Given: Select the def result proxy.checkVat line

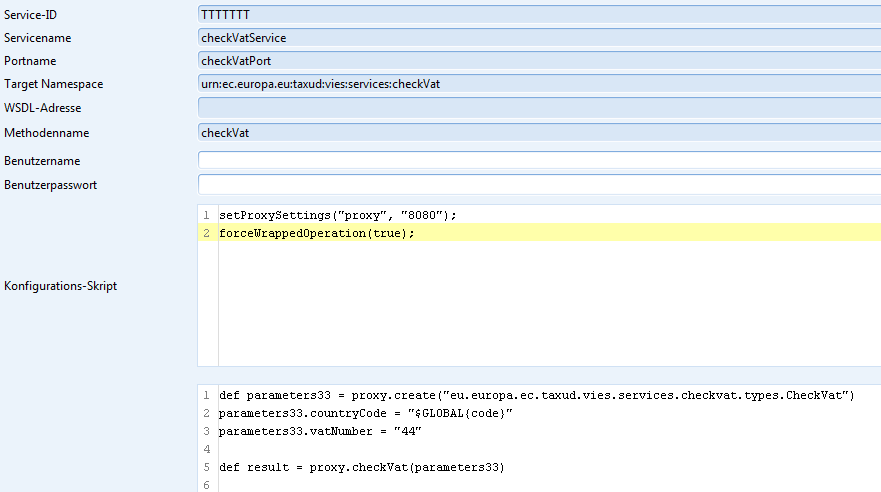Looking at the screenshot, I should [x=362, y=467].
